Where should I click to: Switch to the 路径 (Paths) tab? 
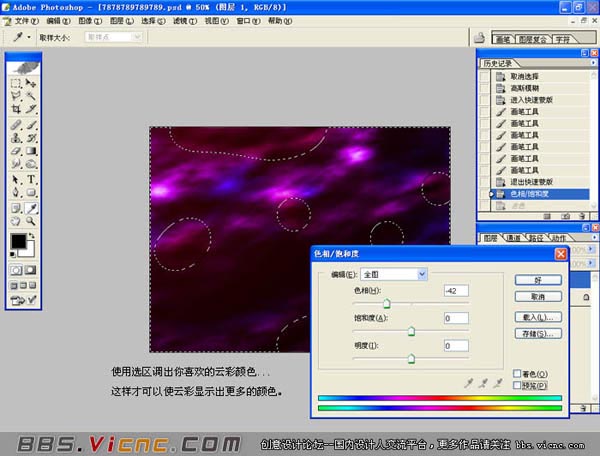(x=536, y=238)
